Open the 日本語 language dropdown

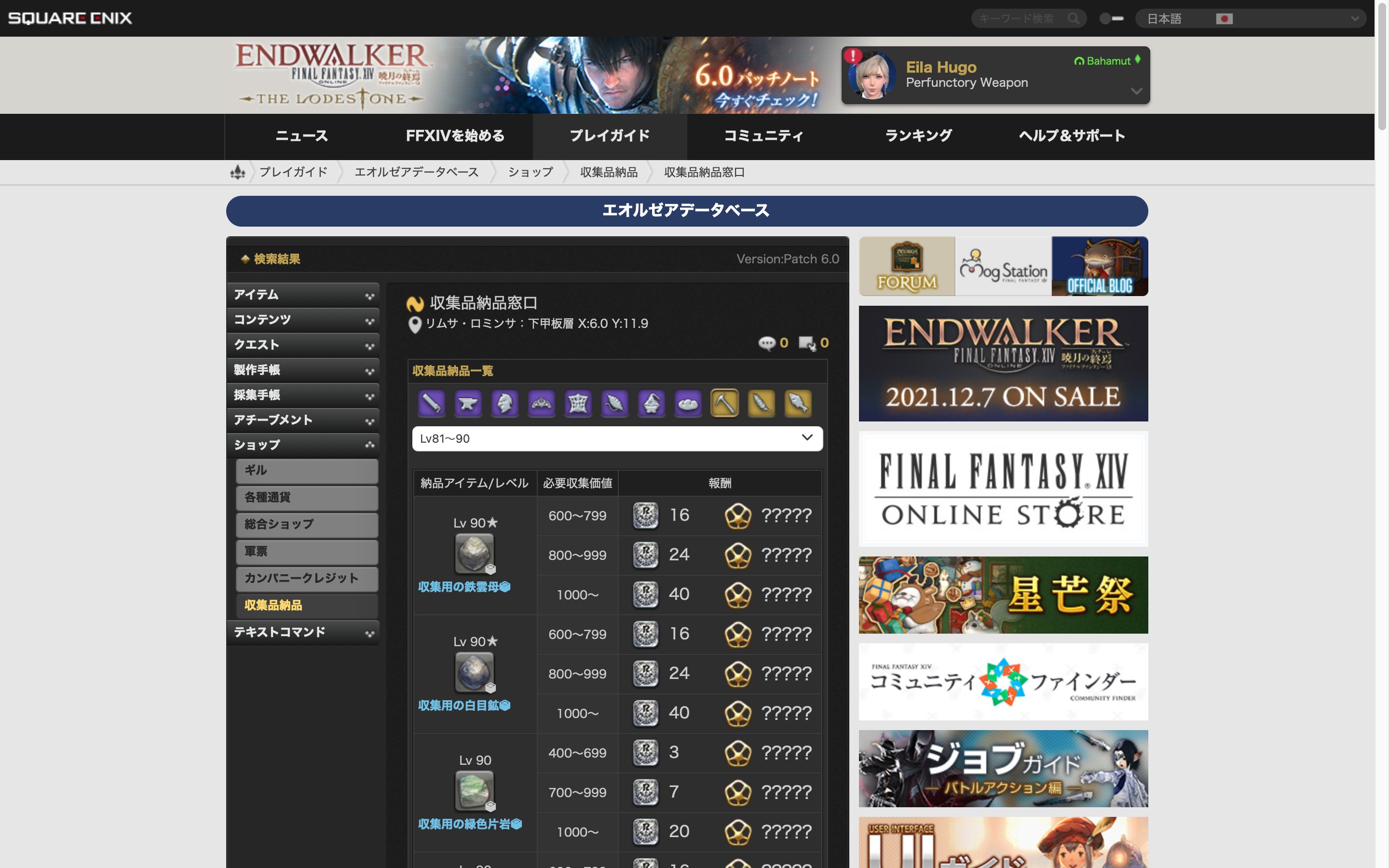(x=1250, y=18)
